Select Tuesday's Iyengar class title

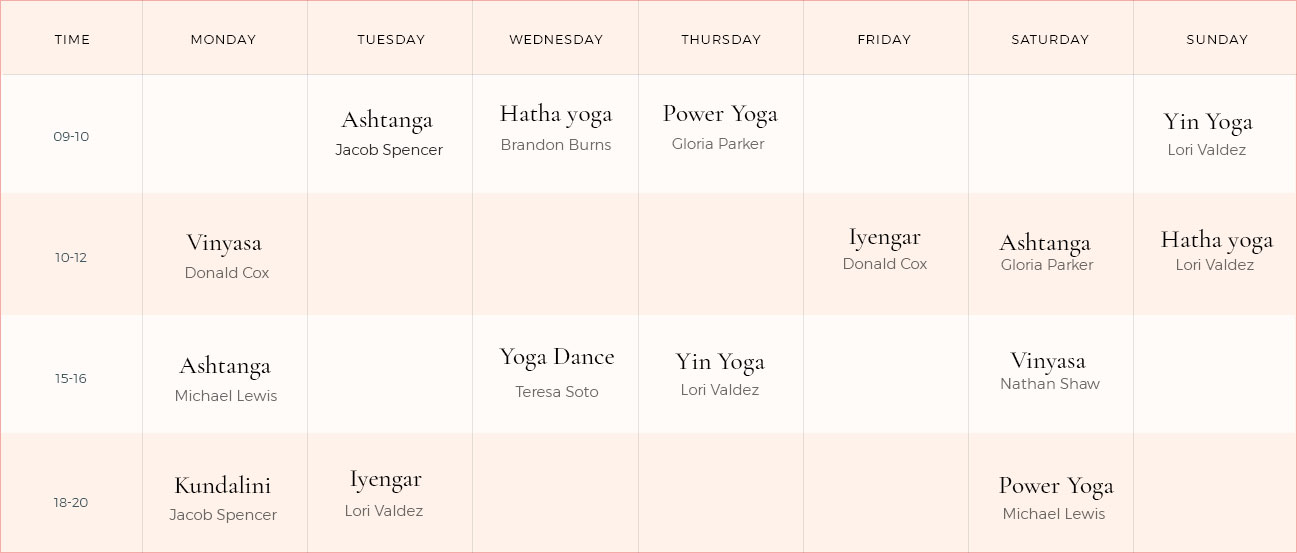(x=385, y=479)
